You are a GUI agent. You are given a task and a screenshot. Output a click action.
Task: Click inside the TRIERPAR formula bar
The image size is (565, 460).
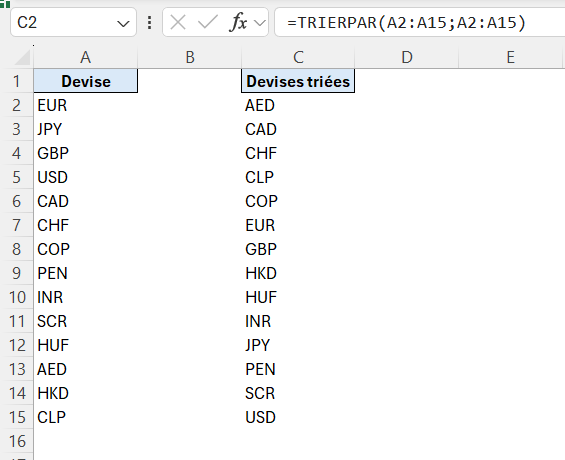[x=419, y=22]
